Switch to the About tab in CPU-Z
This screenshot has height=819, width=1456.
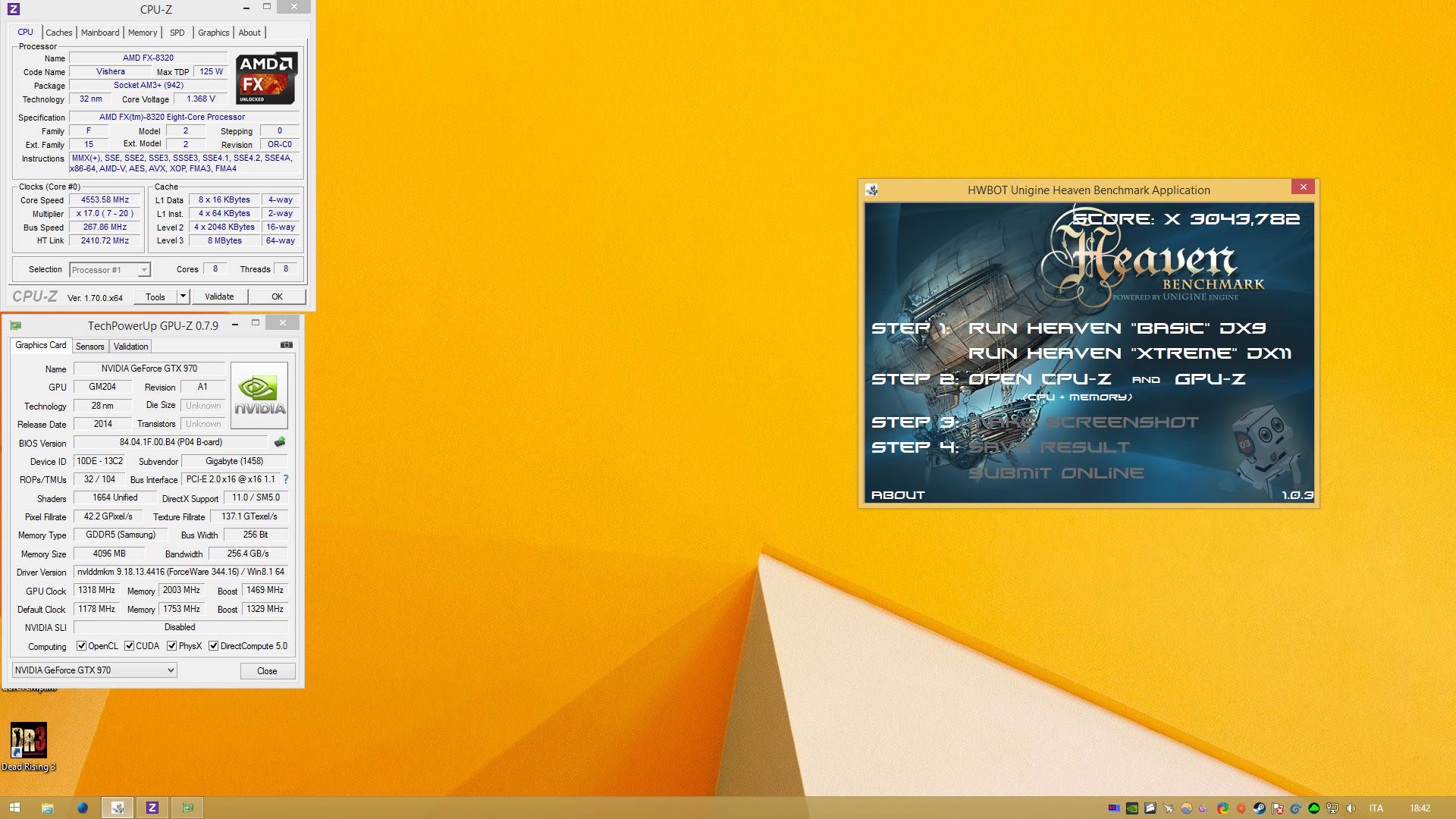point(249,33)
